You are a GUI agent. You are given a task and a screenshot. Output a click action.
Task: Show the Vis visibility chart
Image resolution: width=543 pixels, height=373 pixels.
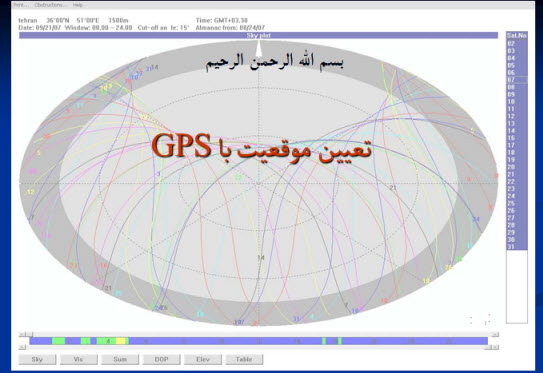(78, 359)
